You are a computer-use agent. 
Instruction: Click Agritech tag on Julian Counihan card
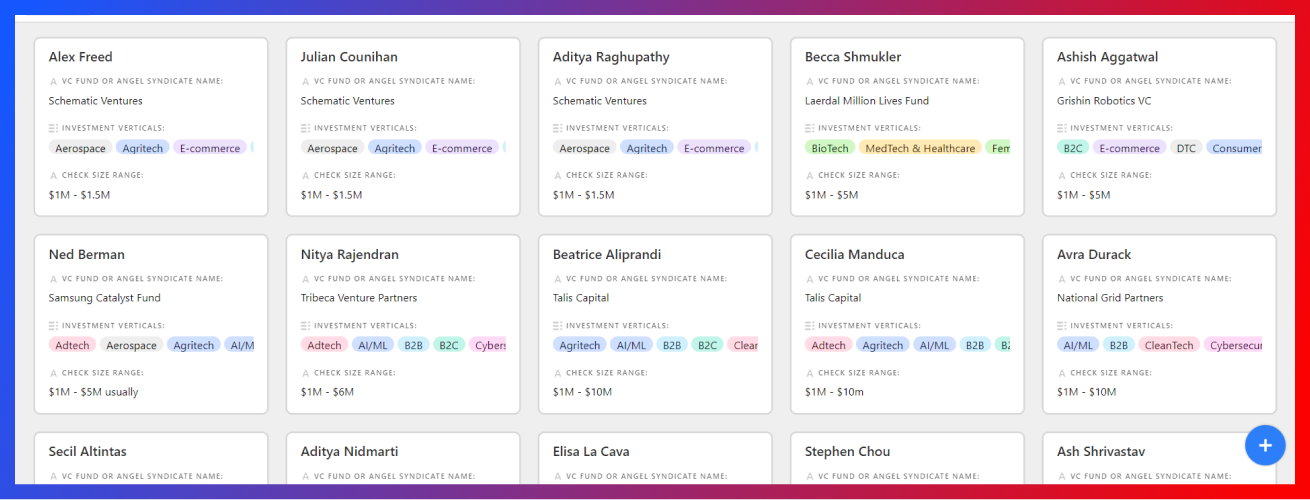tap(395, 148)
